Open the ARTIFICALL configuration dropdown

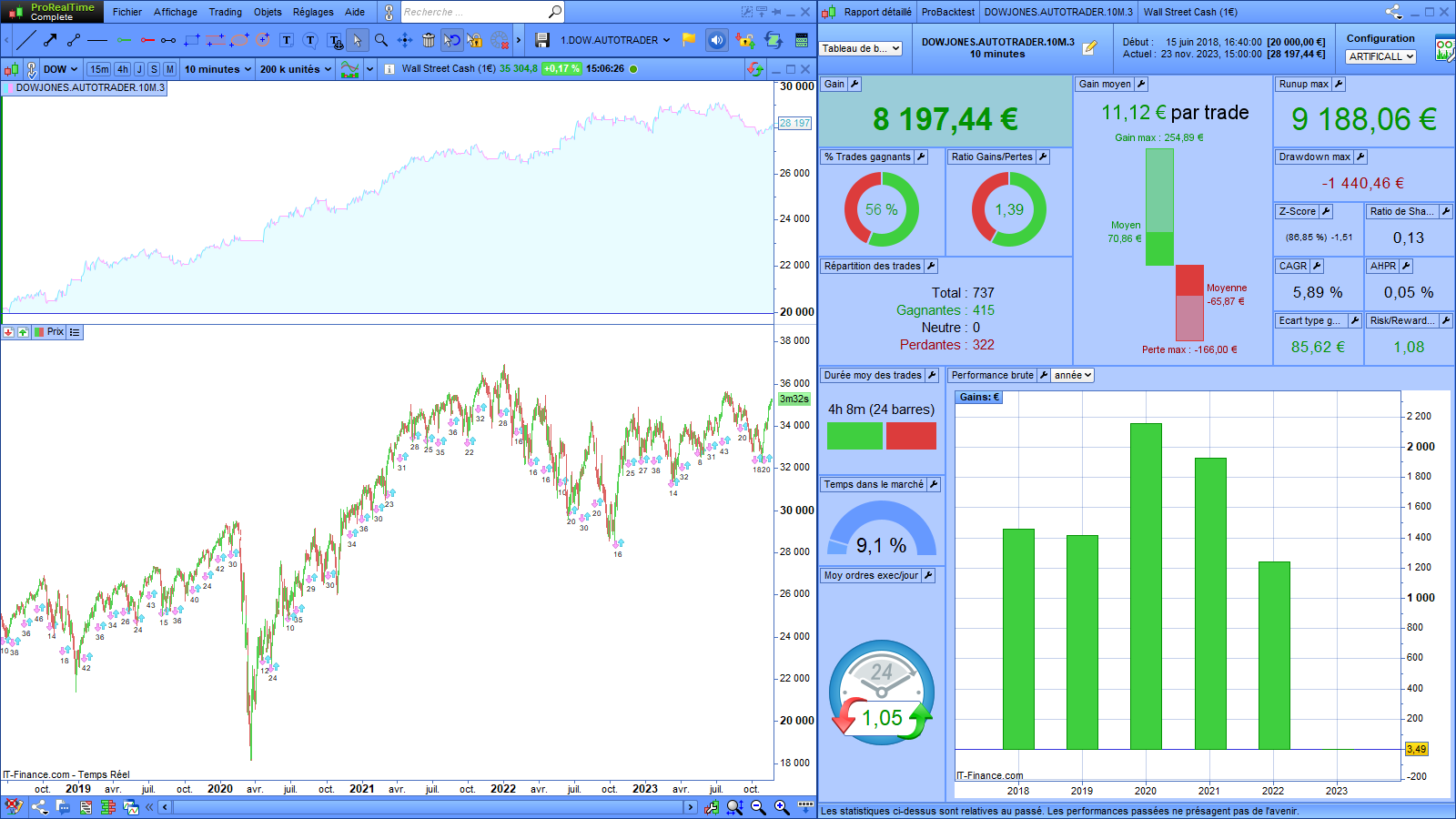pyautogui.click(x=1381, y=56)
